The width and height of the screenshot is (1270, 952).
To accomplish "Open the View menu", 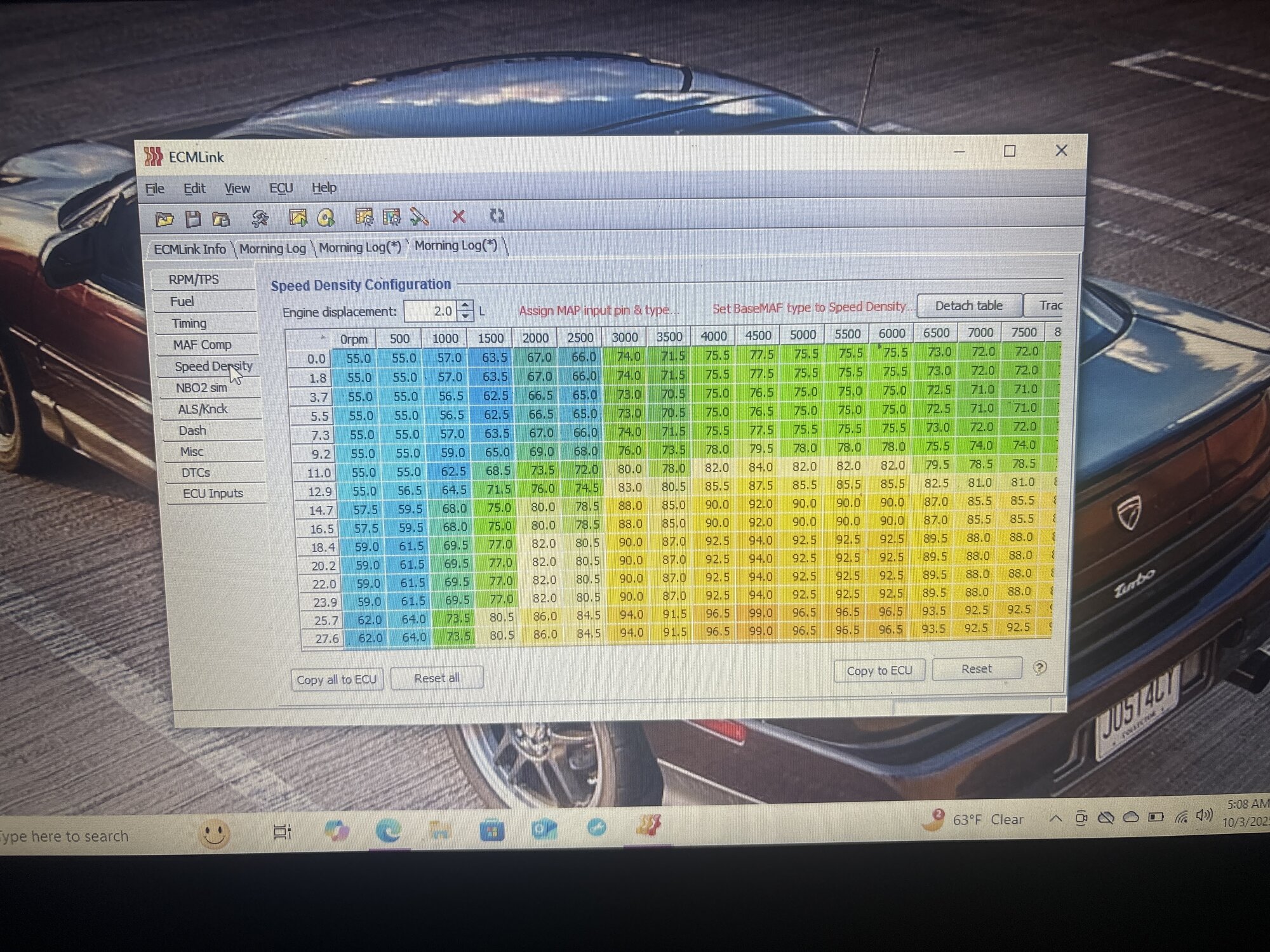I will click(237, 188).
